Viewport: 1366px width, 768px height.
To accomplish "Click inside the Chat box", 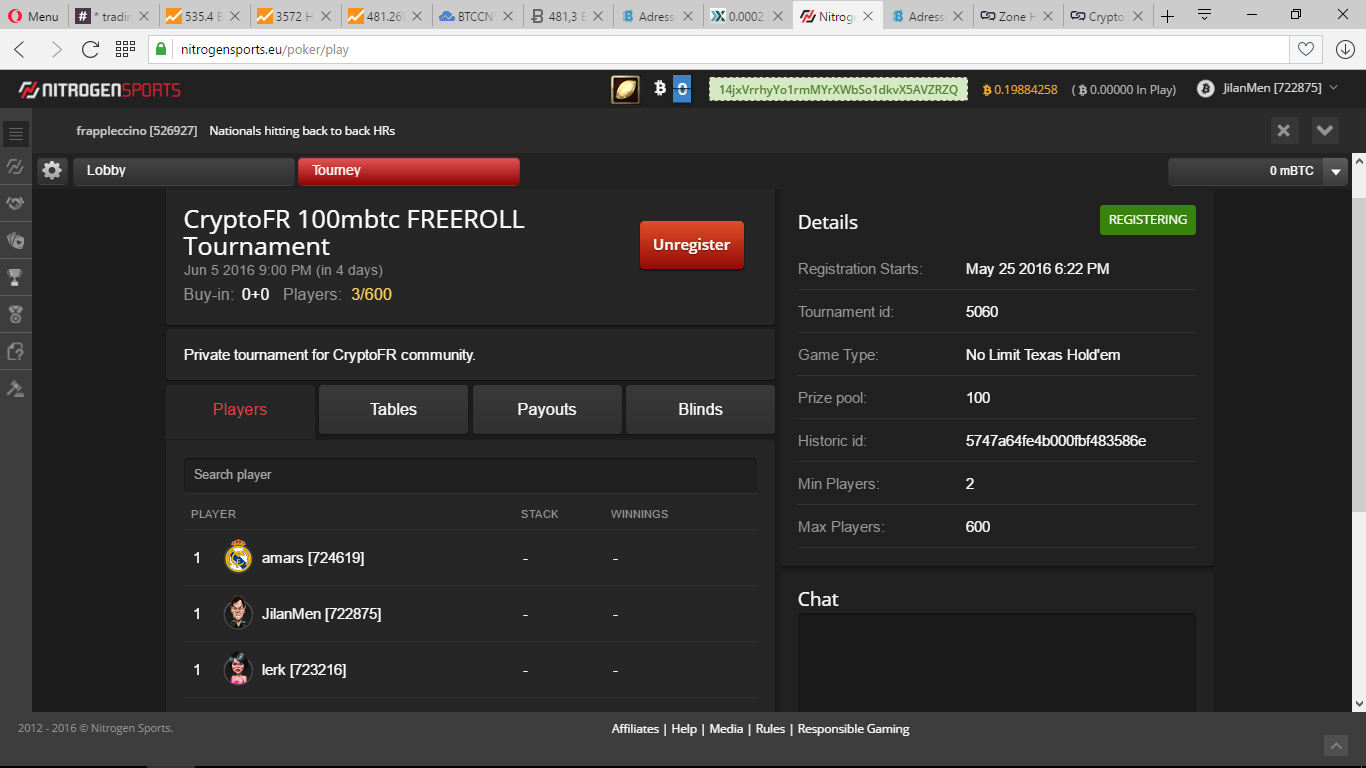I will pyautogui.click(x=996, y=662).
